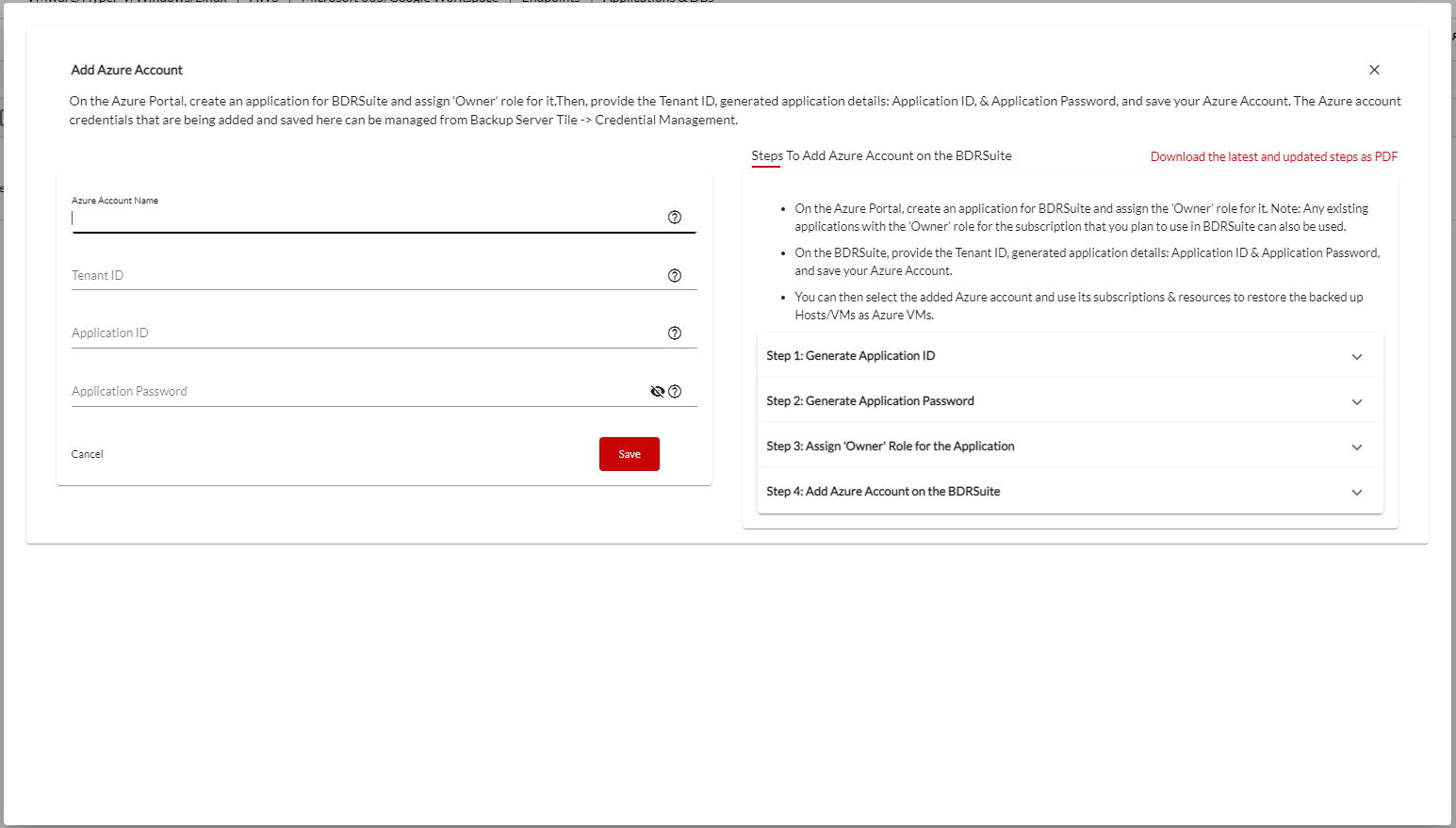Click chevron arrow on Step 4 row
The image size is (1456, 828).
pos(1357,493)
